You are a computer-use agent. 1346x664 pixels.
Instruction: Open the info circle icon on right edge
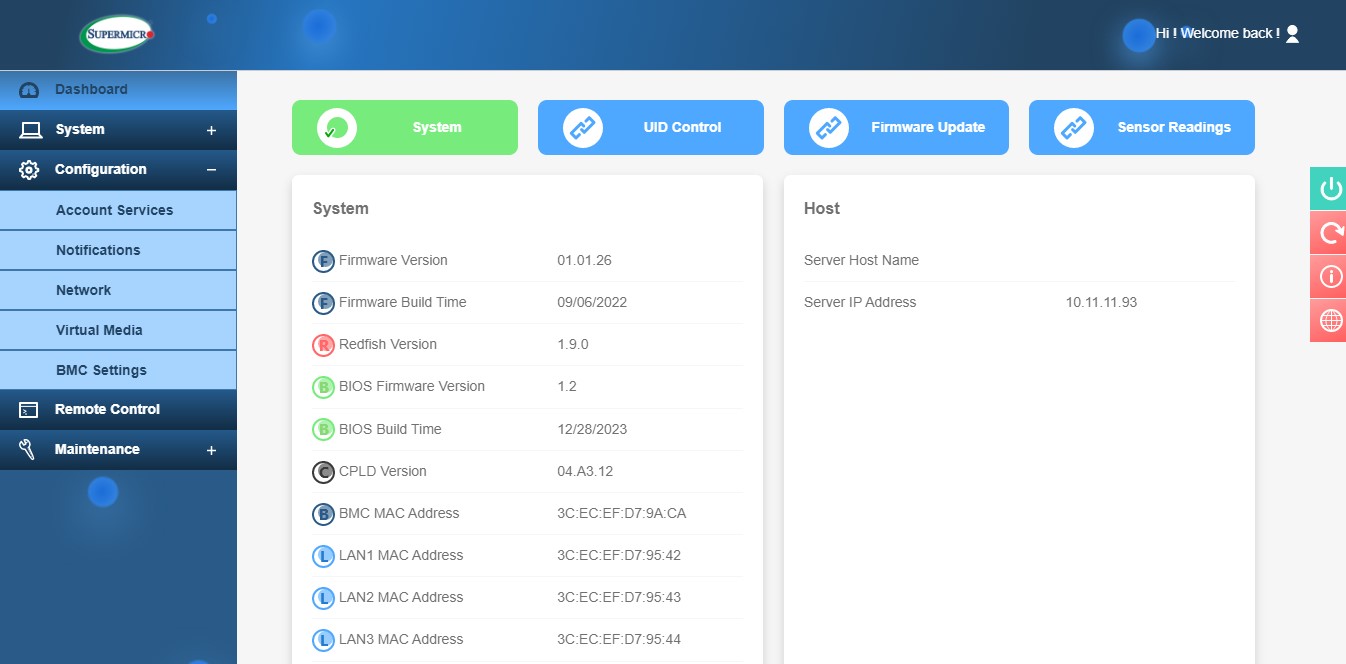[1330, 277]
